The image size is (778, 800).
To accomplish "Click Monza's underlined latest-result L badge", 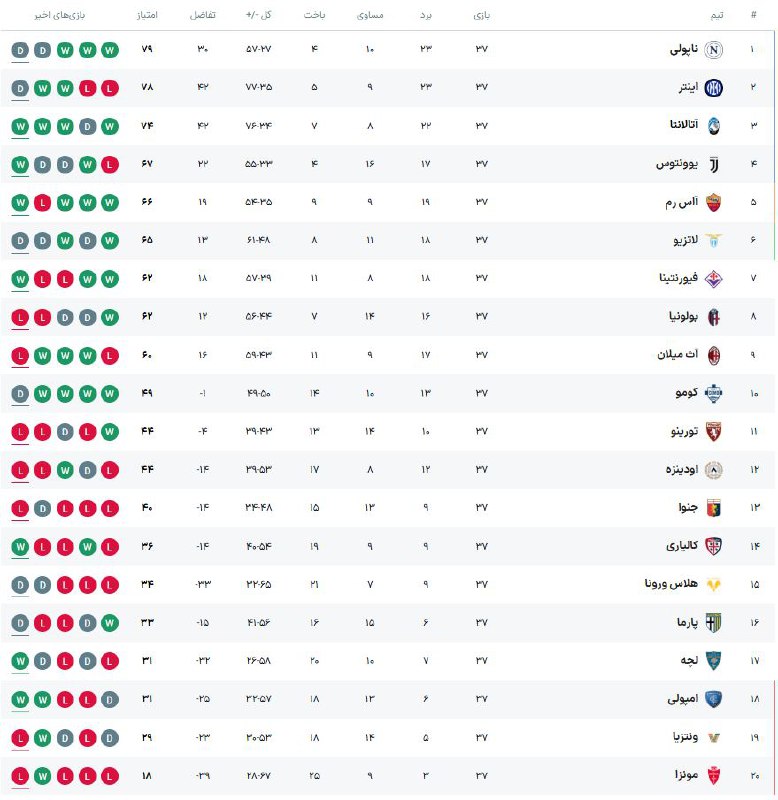I will 21,775.
